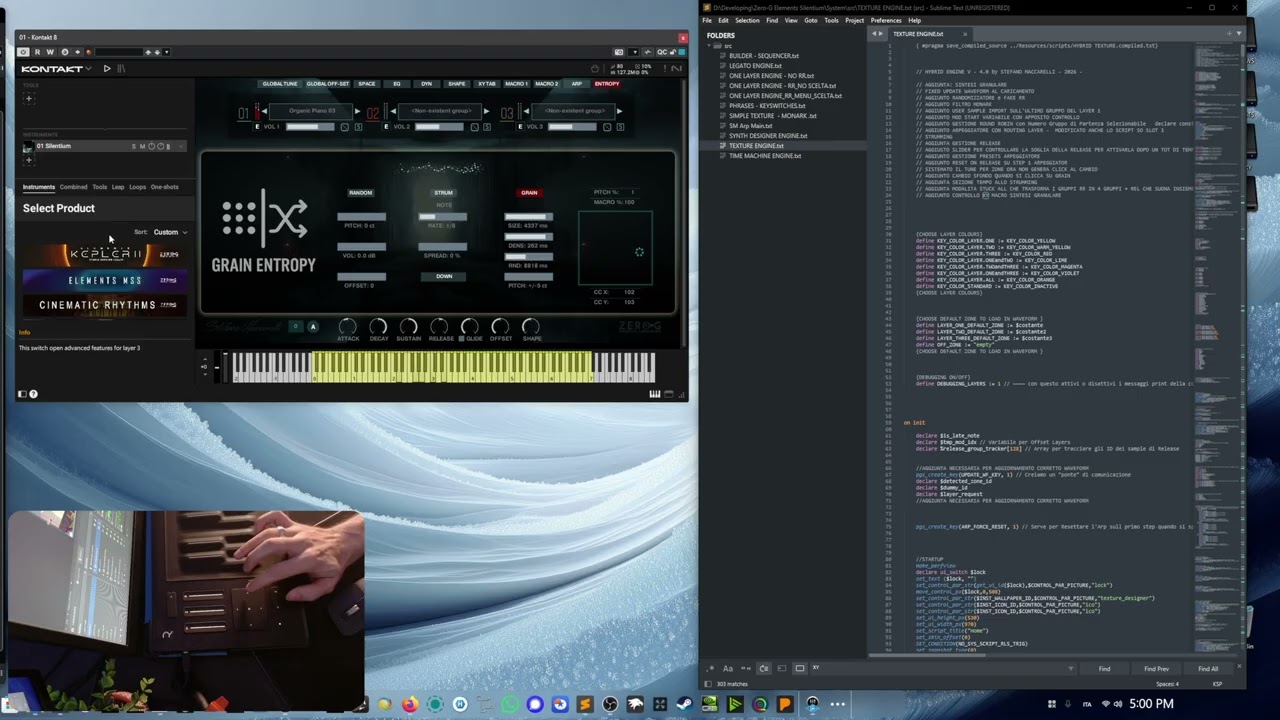This screenshot has width=1280, height=720.
Task: Click the exclamation warning icon in Kontakt
Action: pyautogui.click(x=665, y=69)
